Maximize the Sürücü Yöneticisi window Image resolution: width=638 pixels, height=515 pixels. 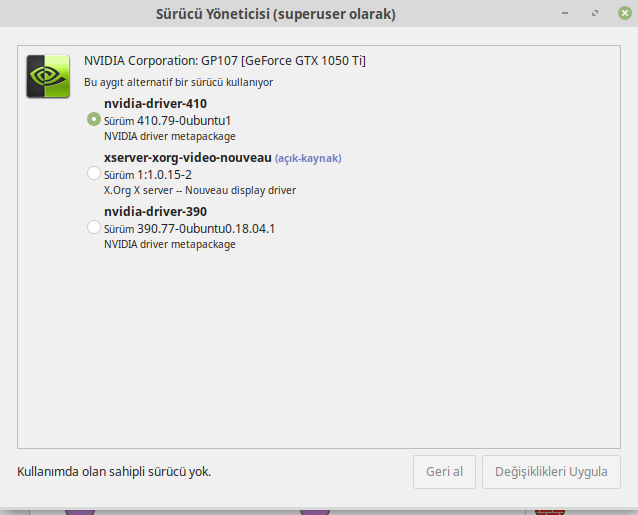pos(595,13)
